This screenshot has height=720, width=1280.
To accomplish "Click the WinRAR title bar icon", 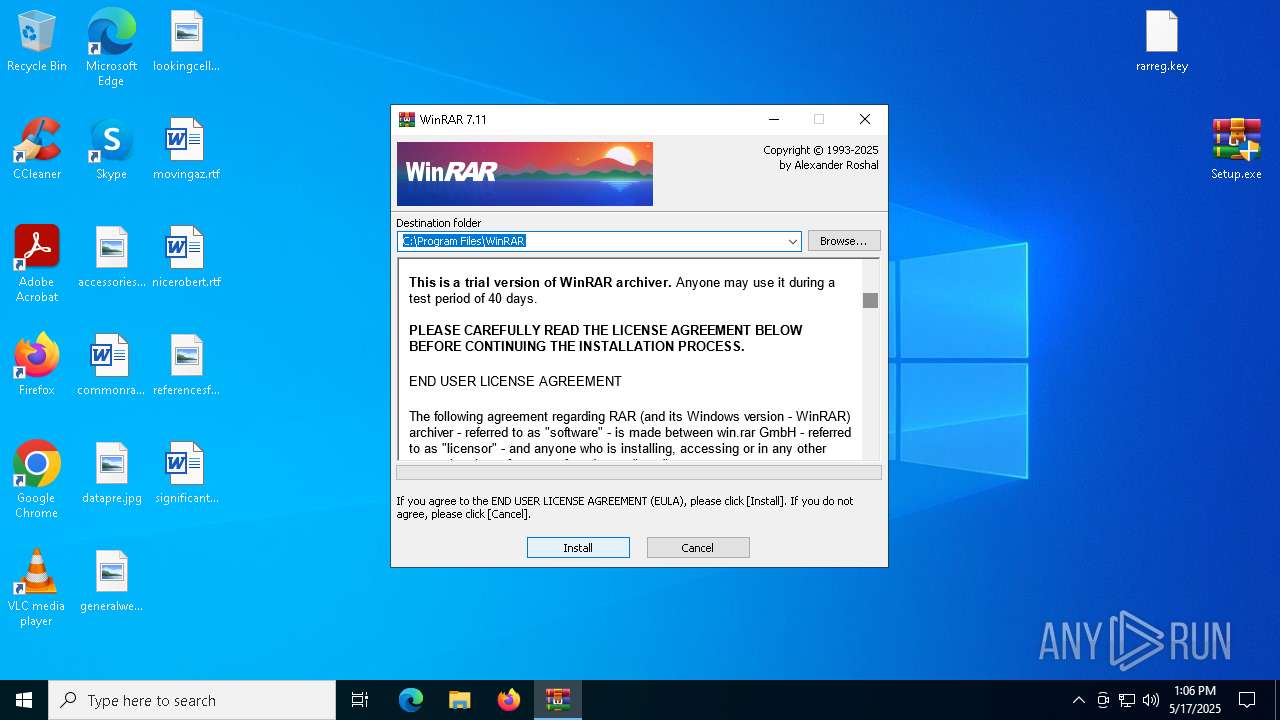I will coord(406,119).
